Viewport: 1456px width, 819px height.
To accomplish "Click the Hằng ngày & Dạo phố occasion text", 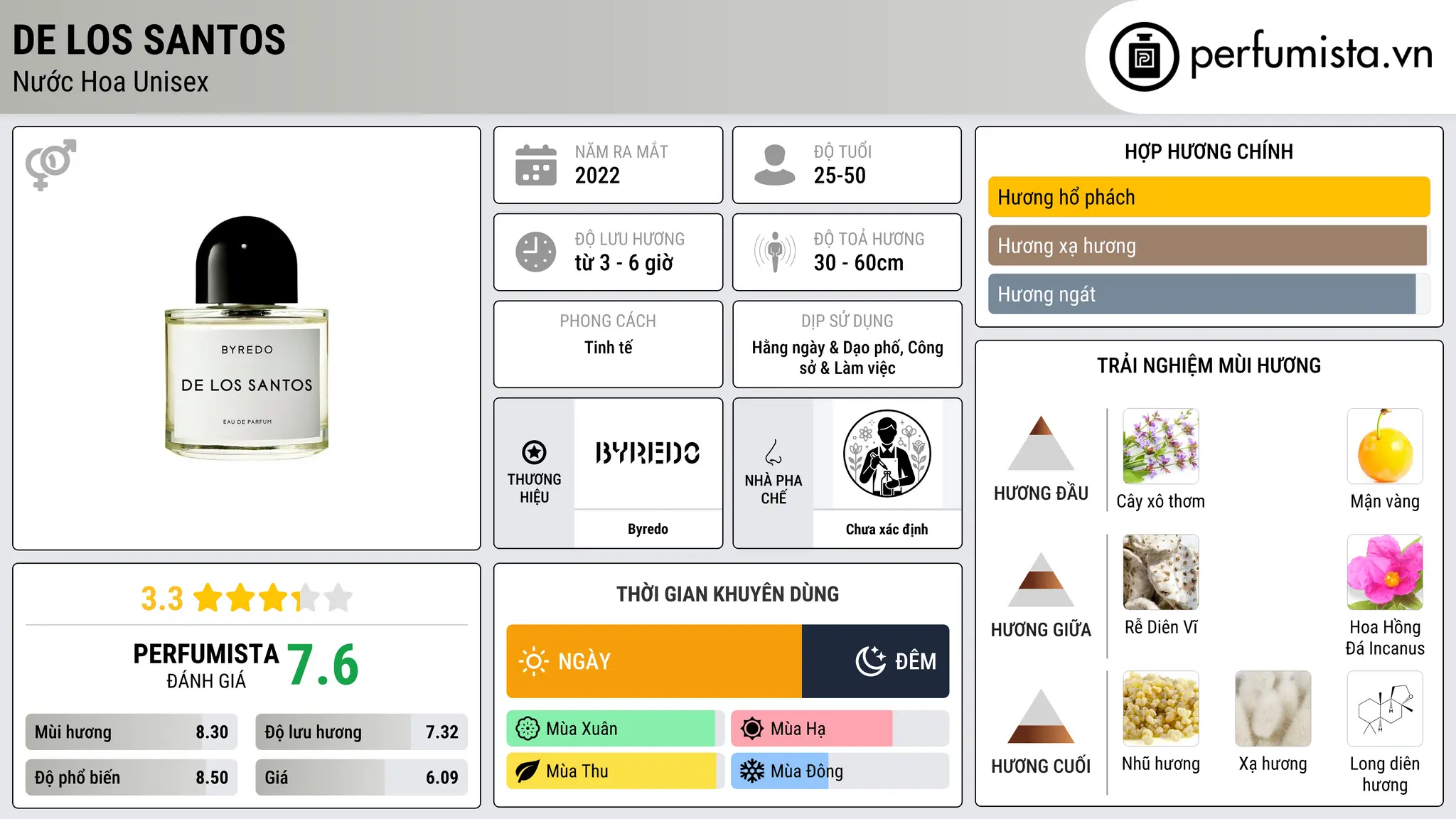I will point(847,358).
